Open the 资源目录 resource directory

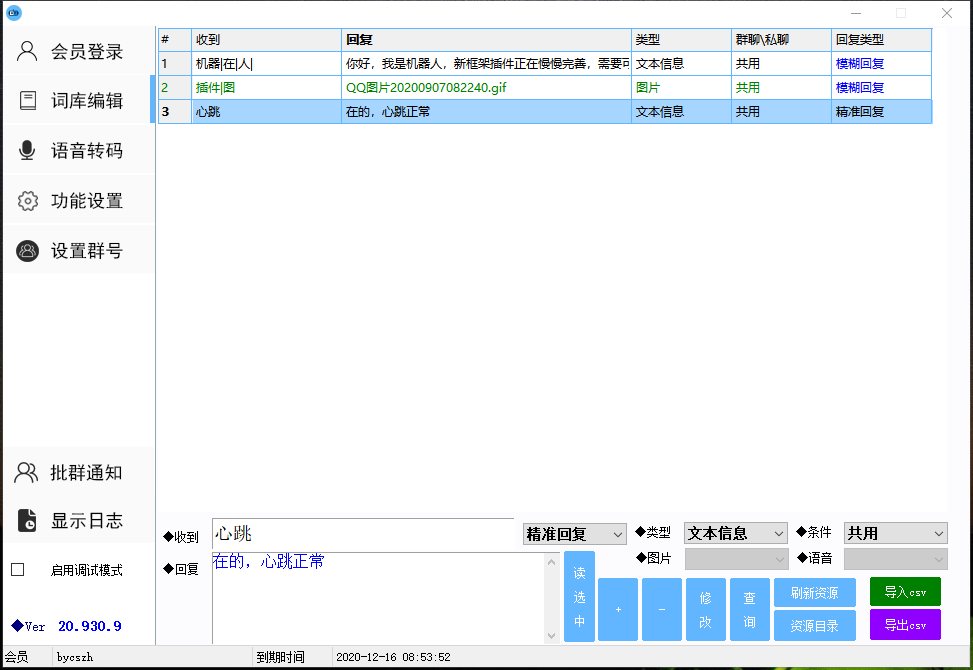[814, 625]
